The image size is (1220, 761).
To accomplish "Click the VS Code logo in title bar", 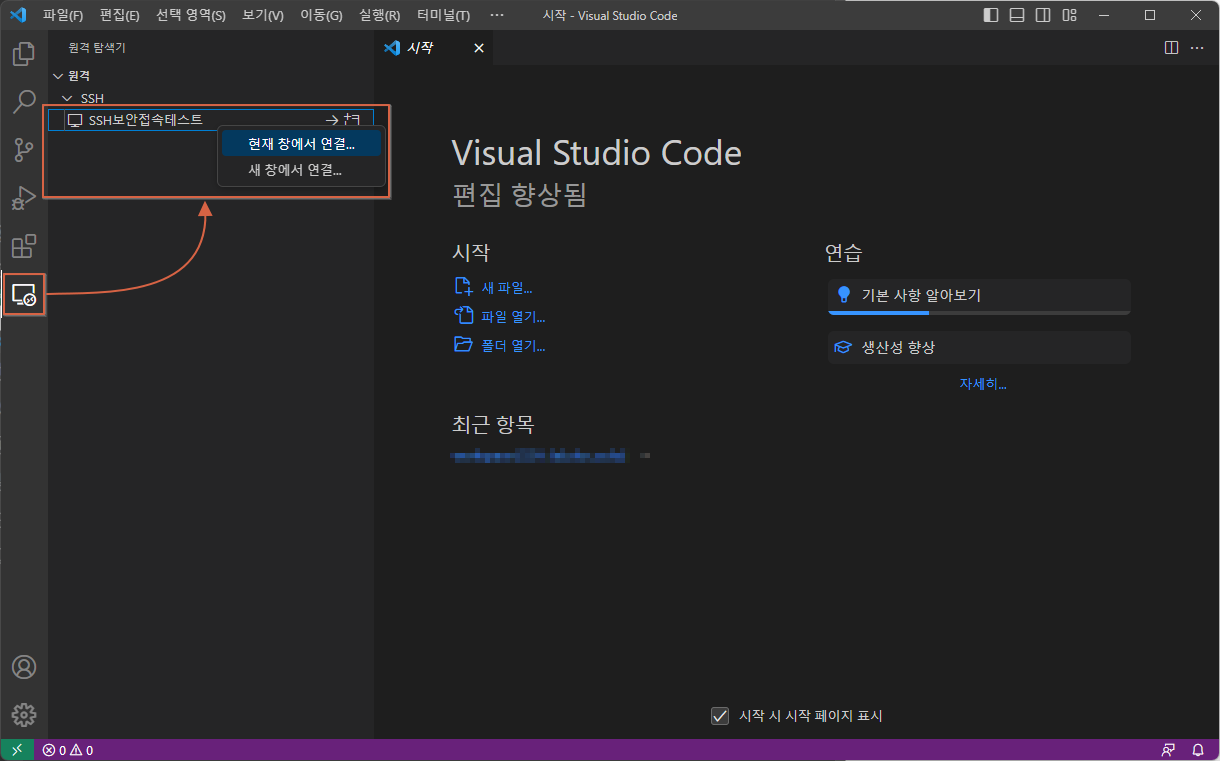I will coord(18,15).
